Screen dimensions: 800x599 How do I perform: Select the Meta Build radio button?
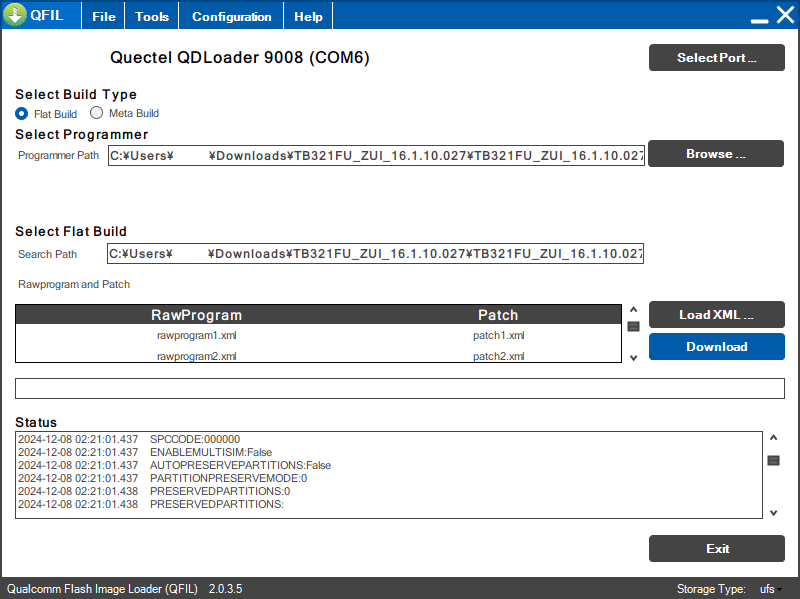click(x=96, y=113)
